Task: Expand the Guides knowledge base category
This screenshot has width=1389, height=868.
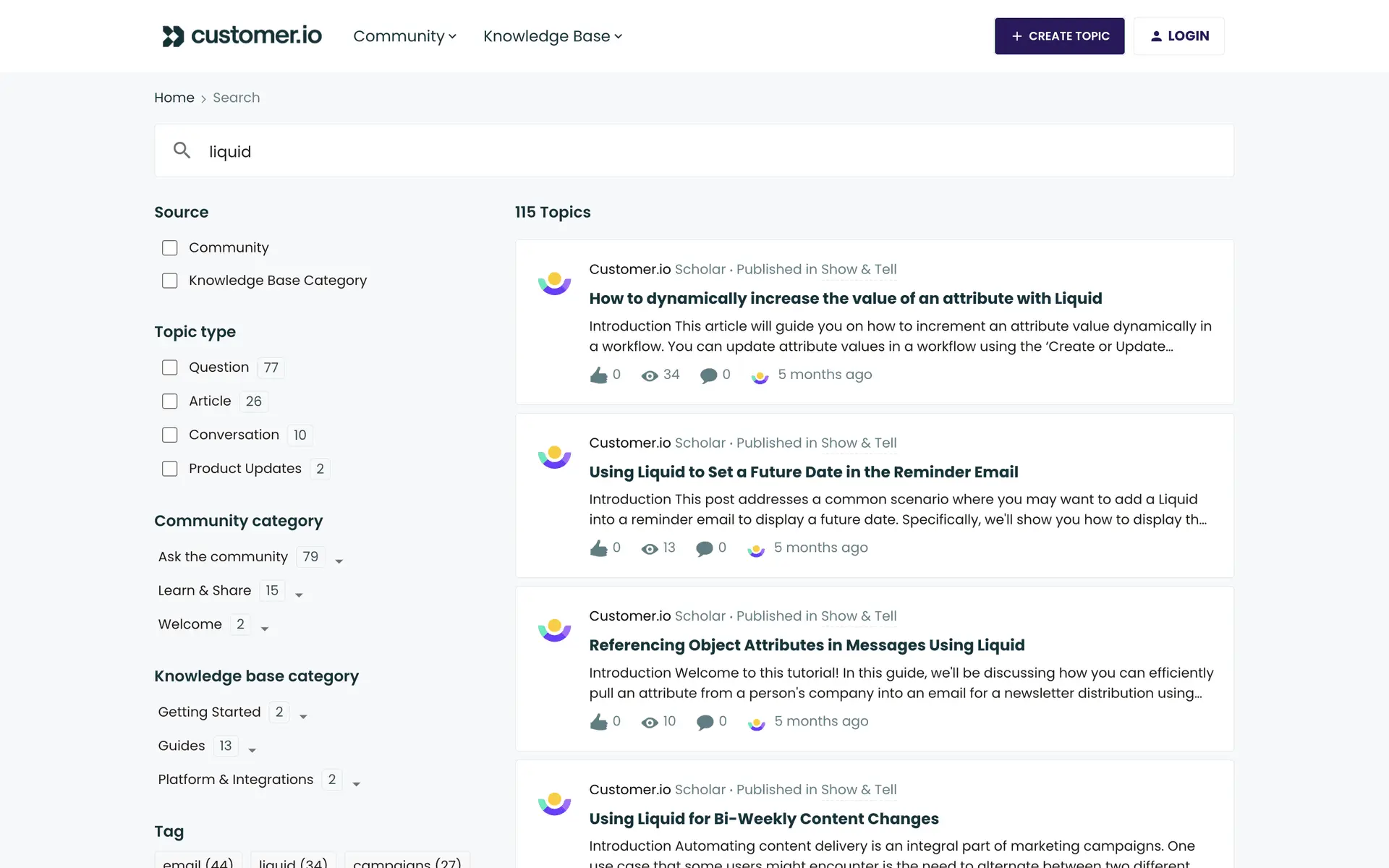Action: [x=252, y=750]
